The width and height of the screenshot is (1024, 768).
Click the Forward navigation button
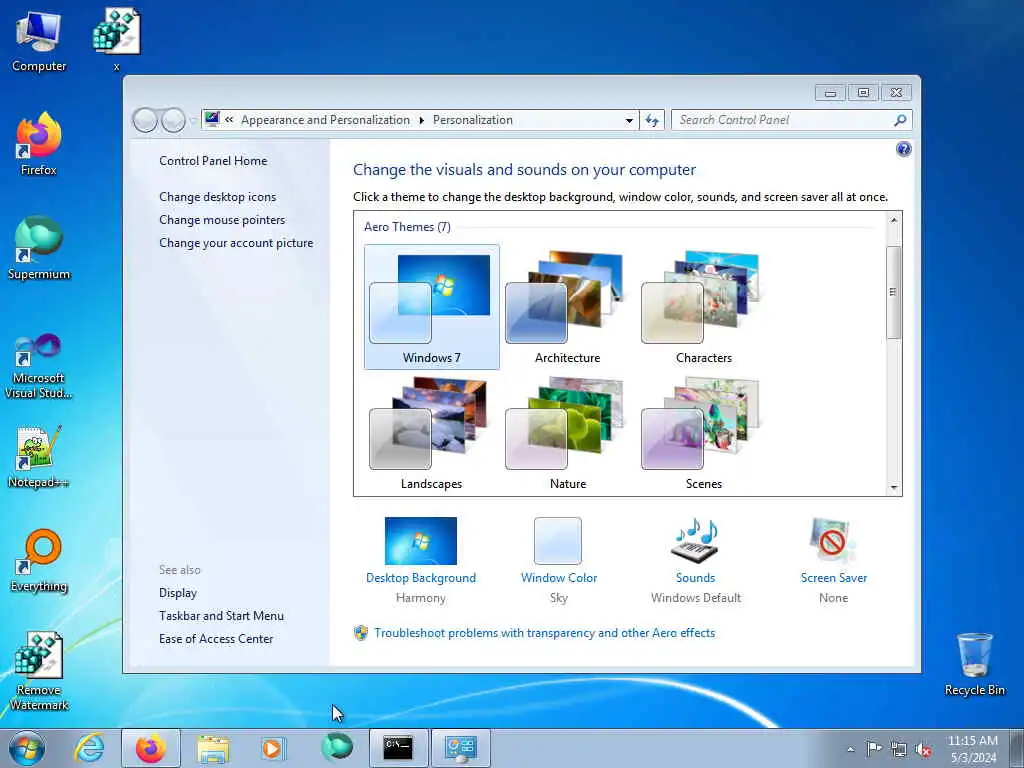(x=173, y=120)
